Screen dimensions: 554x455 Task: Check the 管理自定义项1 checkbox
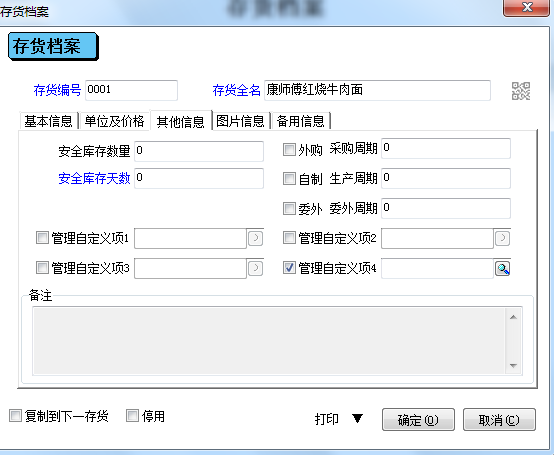(42, 238)
